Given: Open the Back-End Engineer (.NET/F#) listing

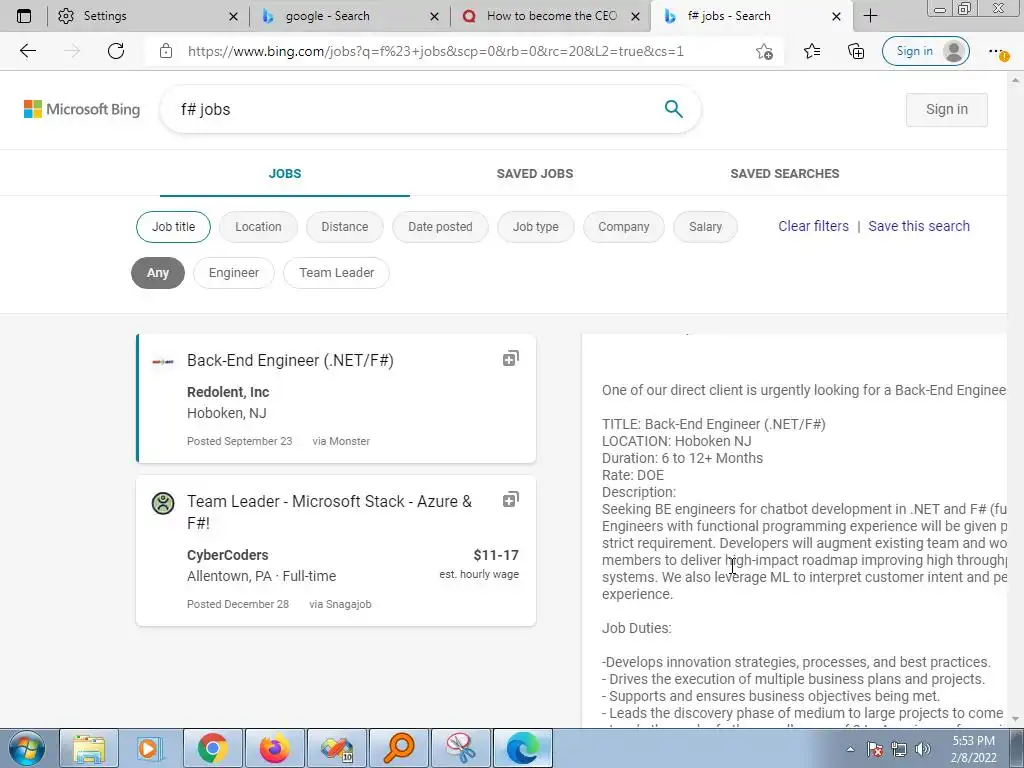Looking at the screenshot, I should pyautogui.click(x=336, y=398).
